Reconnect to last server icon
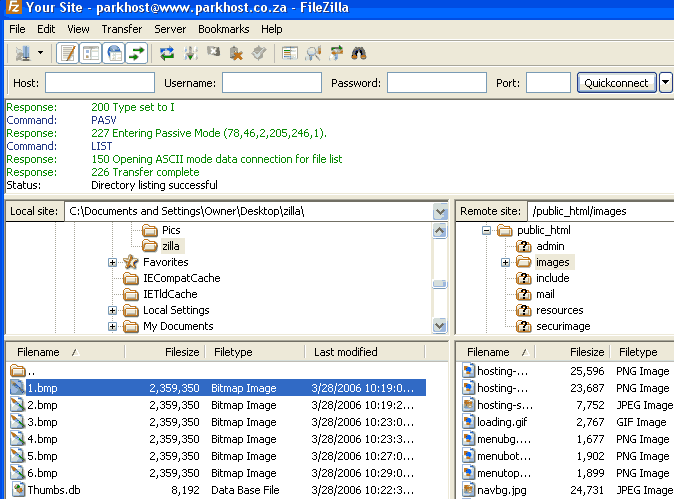674x499 pixels. [x=259, y=53]
